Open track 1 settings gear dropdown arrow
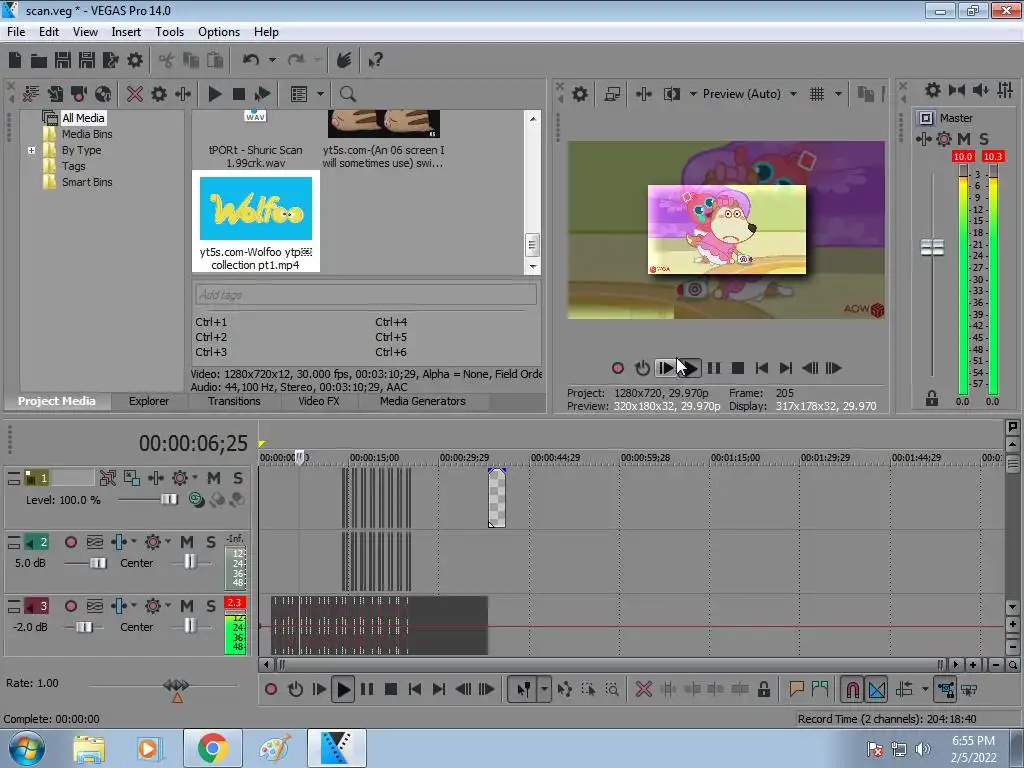Screen dimensions: 1024x768 click(195, 478)
